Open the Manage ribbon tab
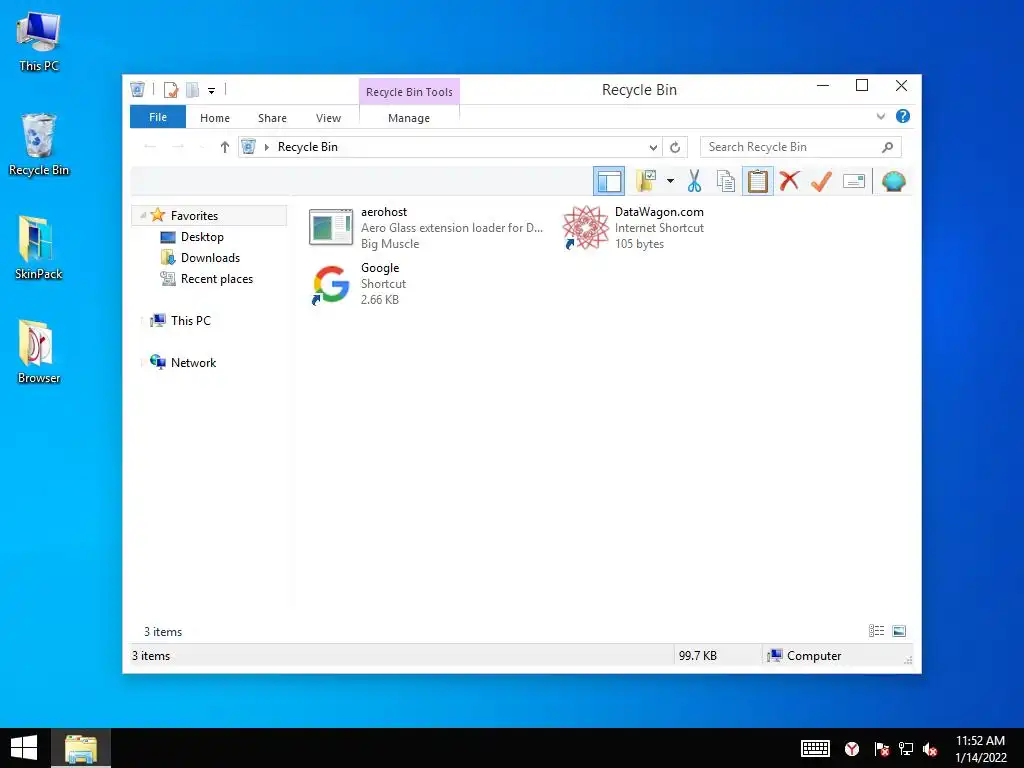This screenshot has width=1024, height=768. click(409, 118)
